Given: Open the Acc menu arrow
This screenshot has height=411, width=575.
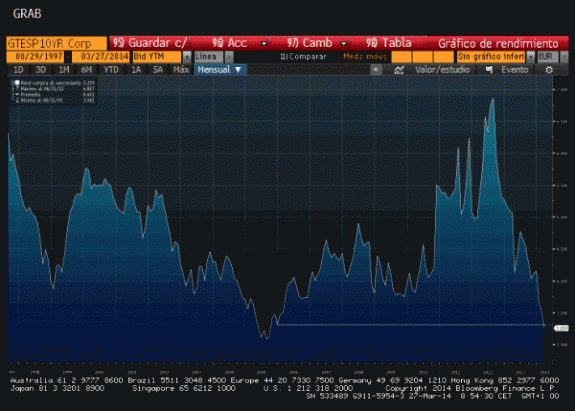Looking at the screenshot, I should coord(264,43).
